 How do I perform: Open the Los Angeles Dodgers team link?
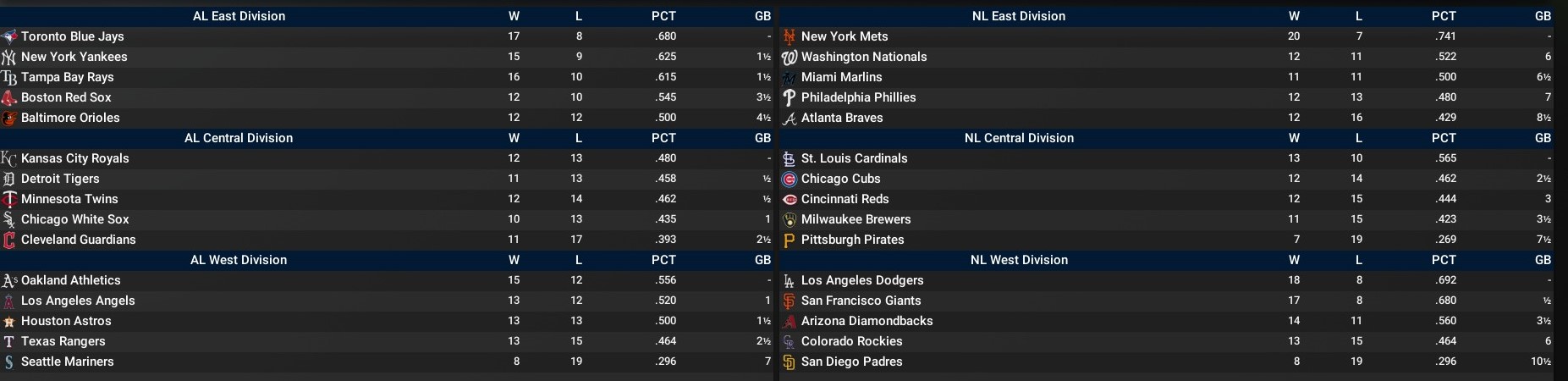click(861, 280)
